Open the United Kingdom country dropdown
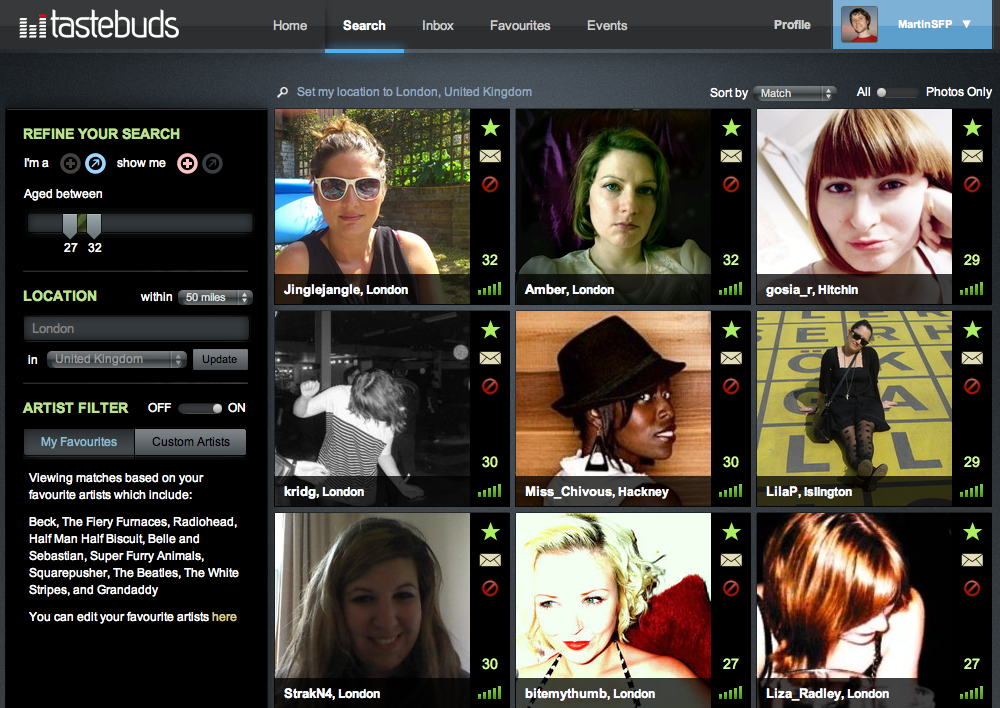1000x708 pixels. pos(117,359)
